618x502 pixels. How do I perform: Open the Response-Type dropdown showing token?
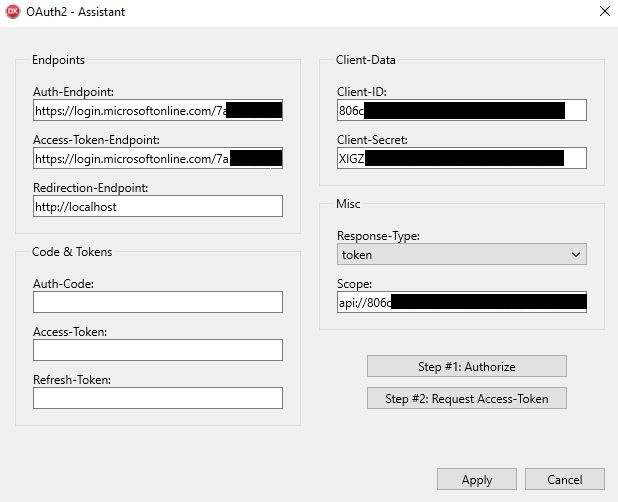point(462,254)
